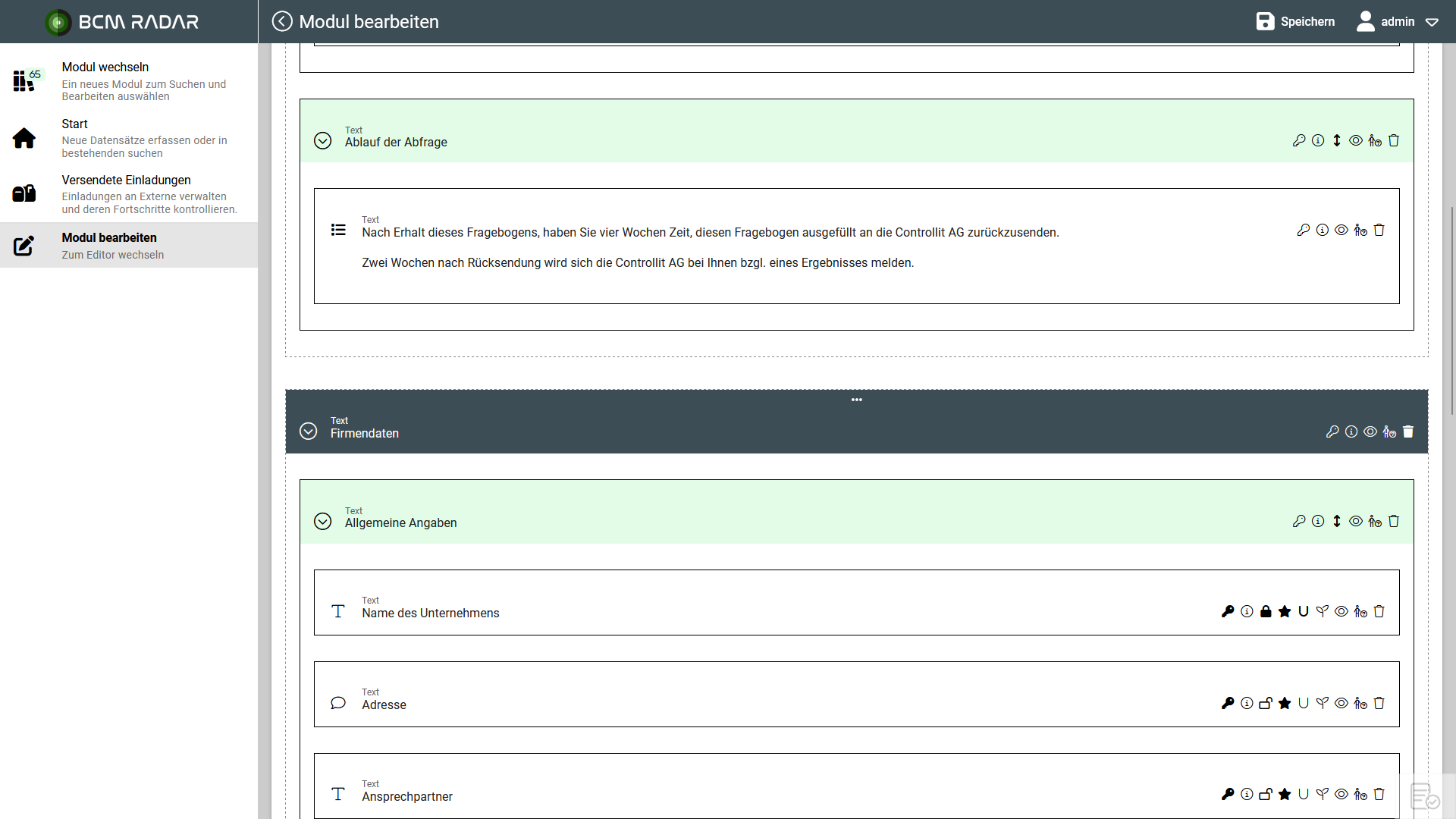Click up-down arrow icon on Allgemeine Angaben header
The height and width of the screenshot is (819, 1456).
click(1337, 521)
